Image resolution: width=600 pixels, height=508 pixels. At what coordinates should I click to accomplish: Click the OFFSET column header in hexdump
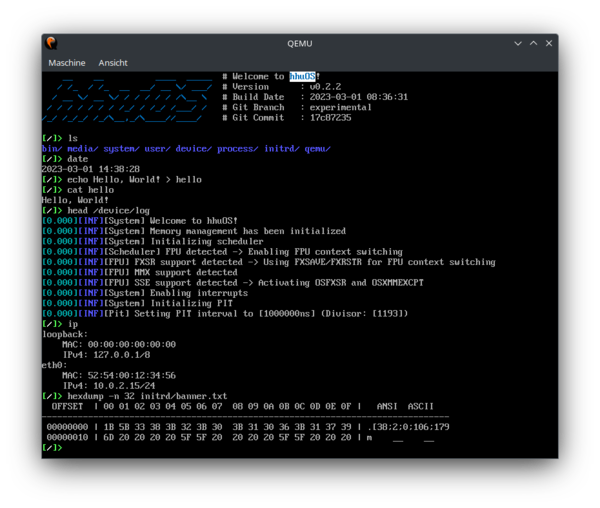point(67,407)
